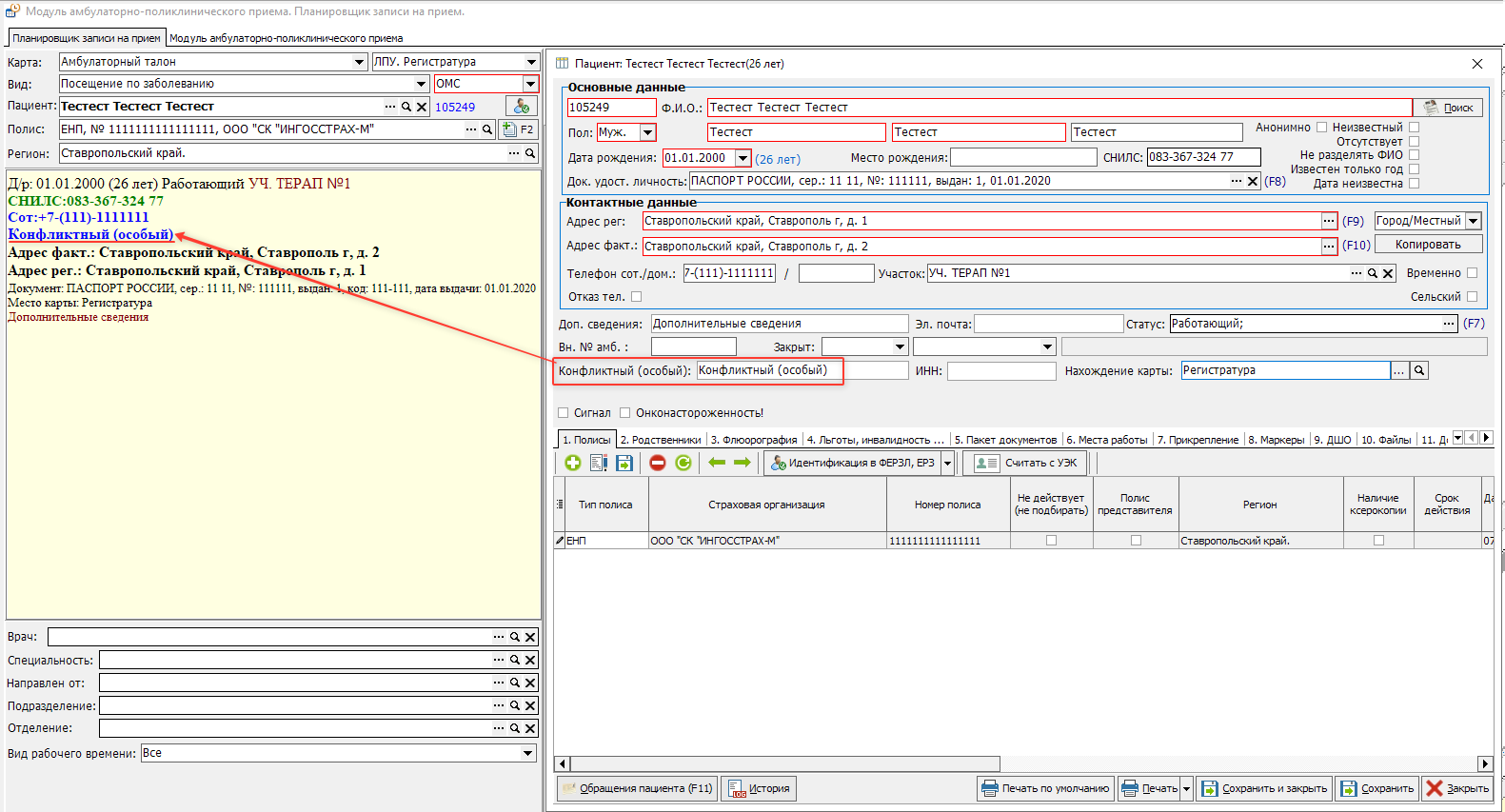Check the Онконастороженность checkbox
Screen dimensions: 1505x812
pyautogui.click(x=624, y=413)
